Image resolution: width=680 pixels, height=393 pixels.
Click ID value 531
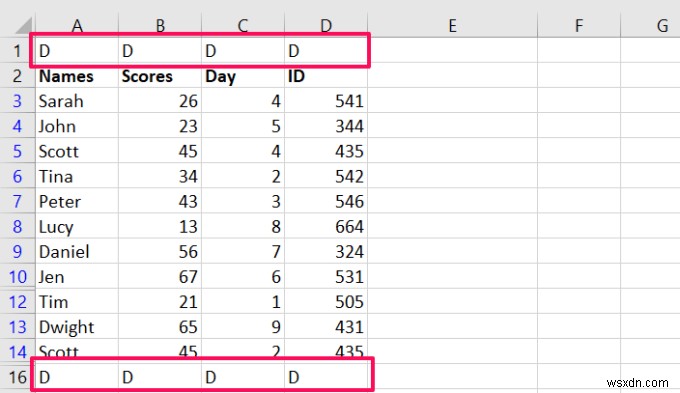point(326,277)
